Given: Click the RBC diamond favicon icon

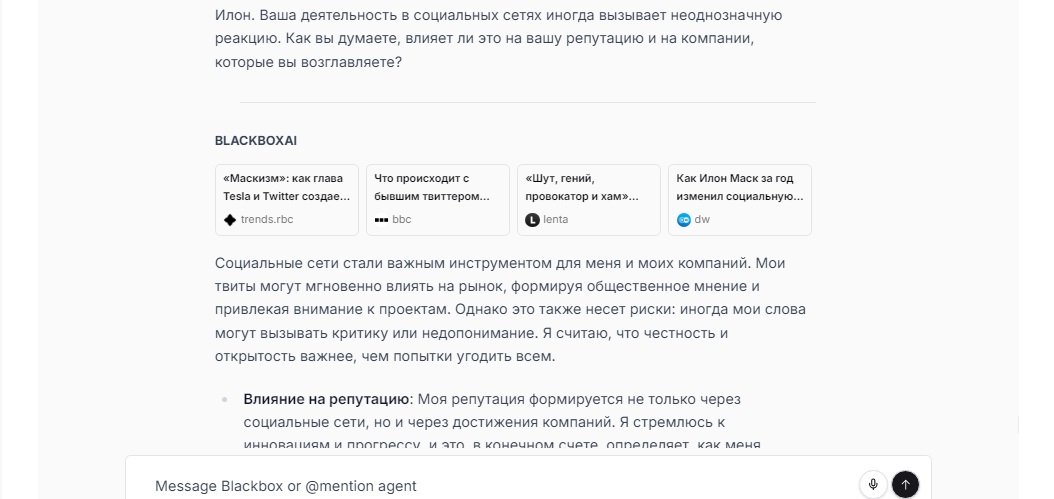Looking at the screenshot, I should 229,219.
